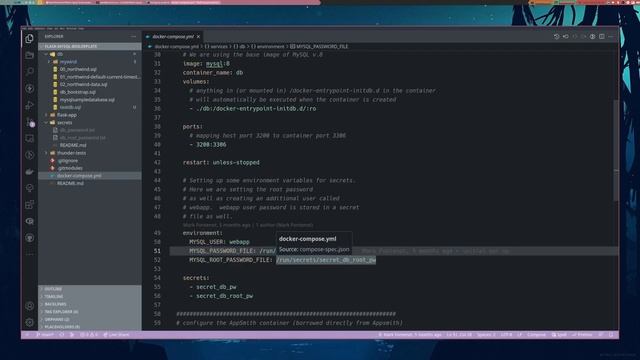This screenshot has width=640, height=360.
Task: Open the Run and Debug view
Action: coord(29,105)
